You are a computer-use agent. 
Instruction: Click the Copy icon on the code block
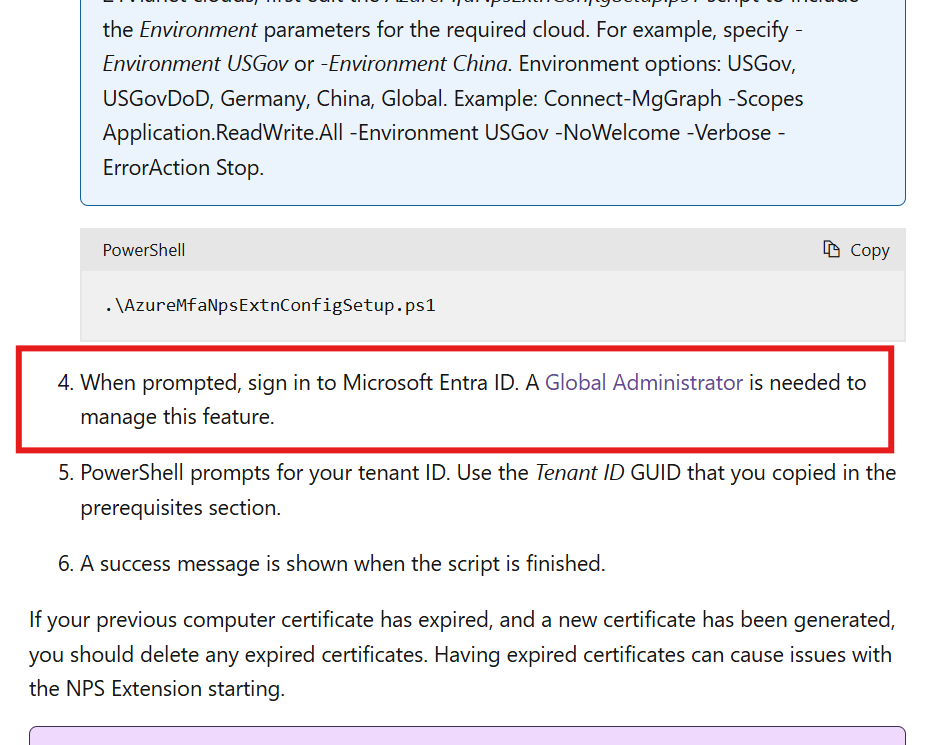[830, 250]
